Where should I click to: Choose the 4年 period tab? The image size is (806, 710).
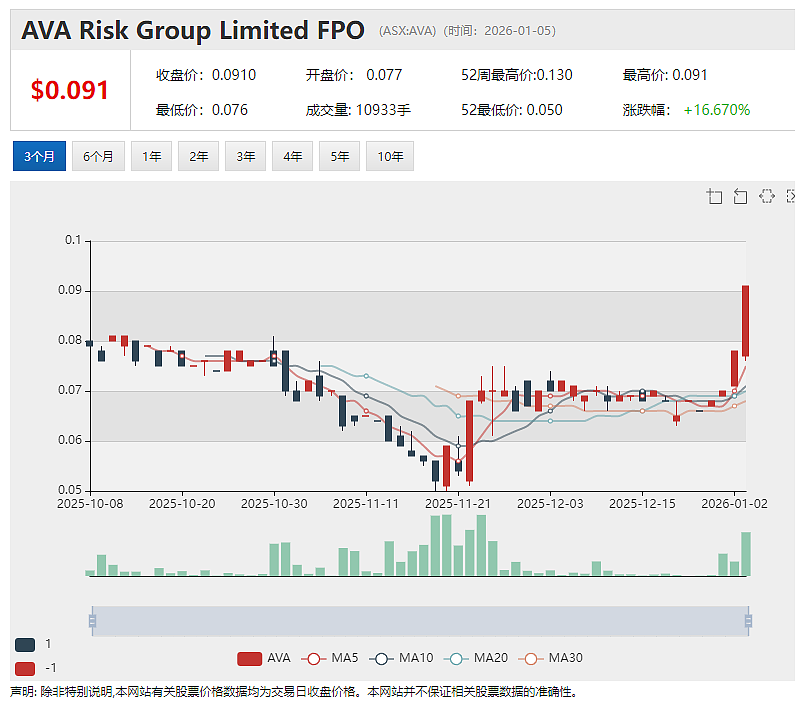point(292,156)
